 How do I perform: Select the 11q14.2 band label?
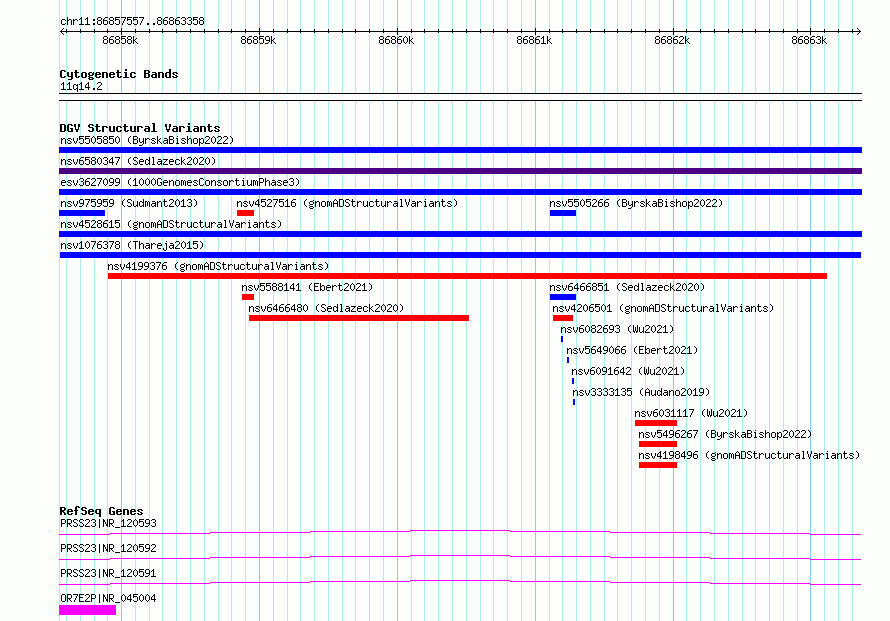coord(81,86)
